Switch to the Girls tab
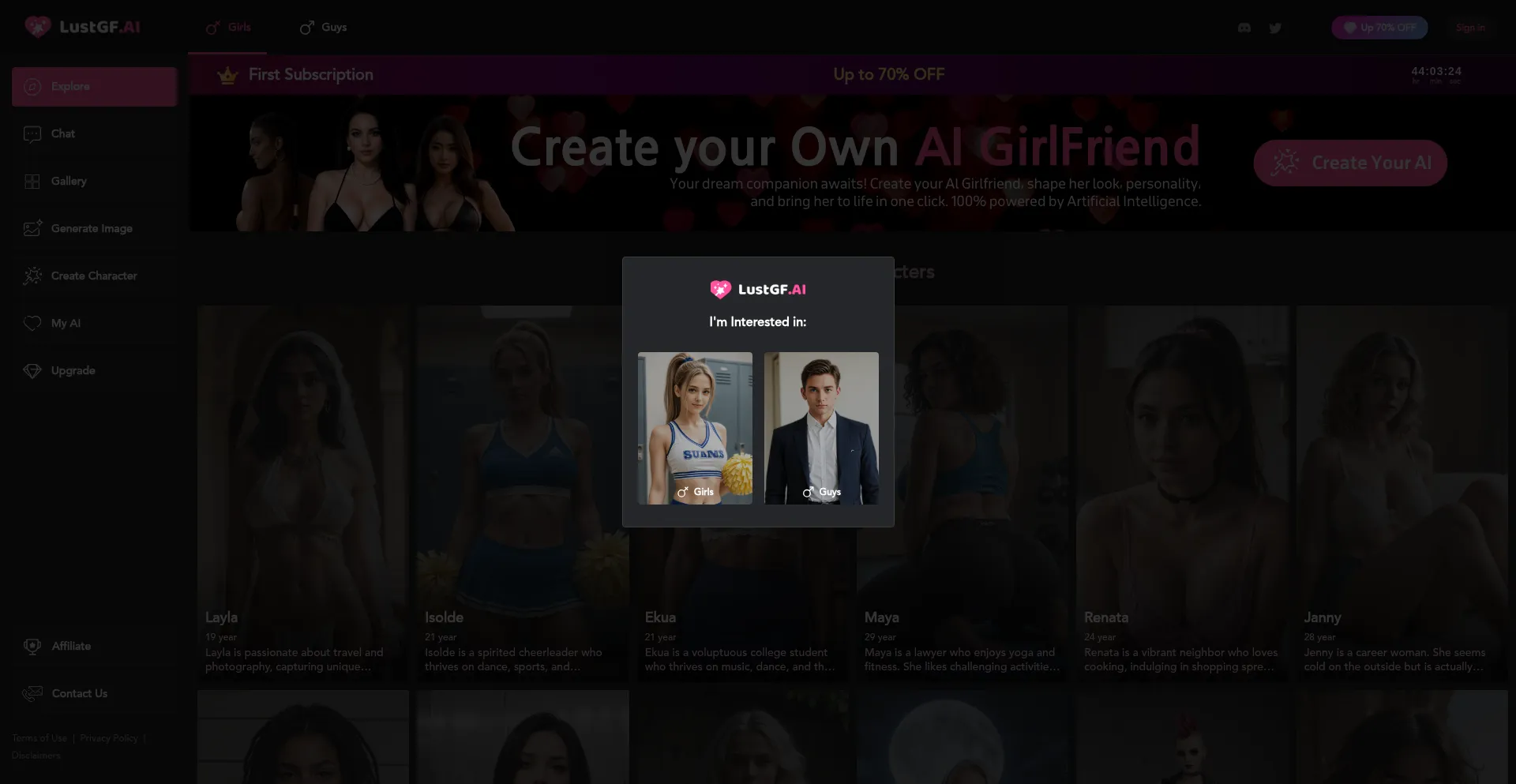This screenshot has width=1516, height=784. coord(229,28)
